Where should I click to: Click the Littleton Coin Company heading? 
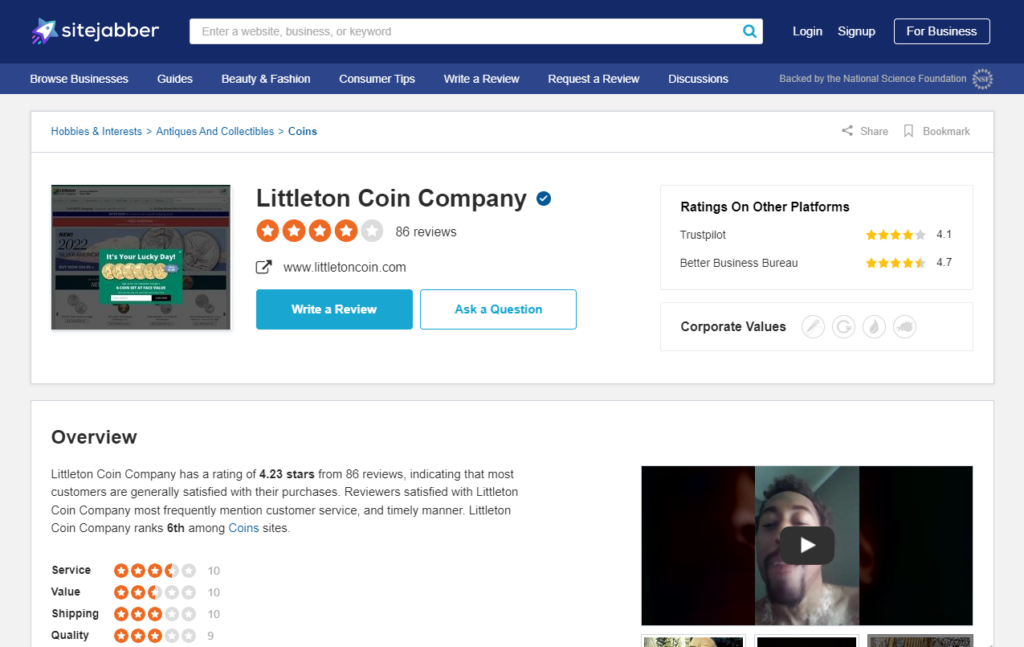[x=391, y=198]
